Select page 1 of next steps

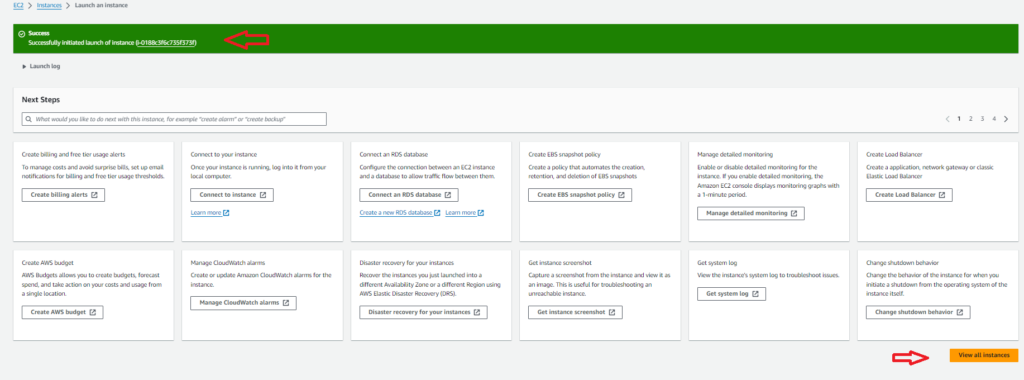pos(959,119)
